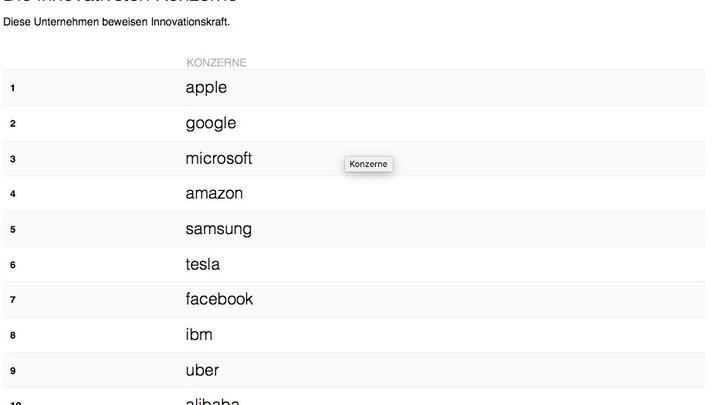Select the apple entry in the list
Image resolution: width=720 pixels, height=405 pixels.
[206, 88]
